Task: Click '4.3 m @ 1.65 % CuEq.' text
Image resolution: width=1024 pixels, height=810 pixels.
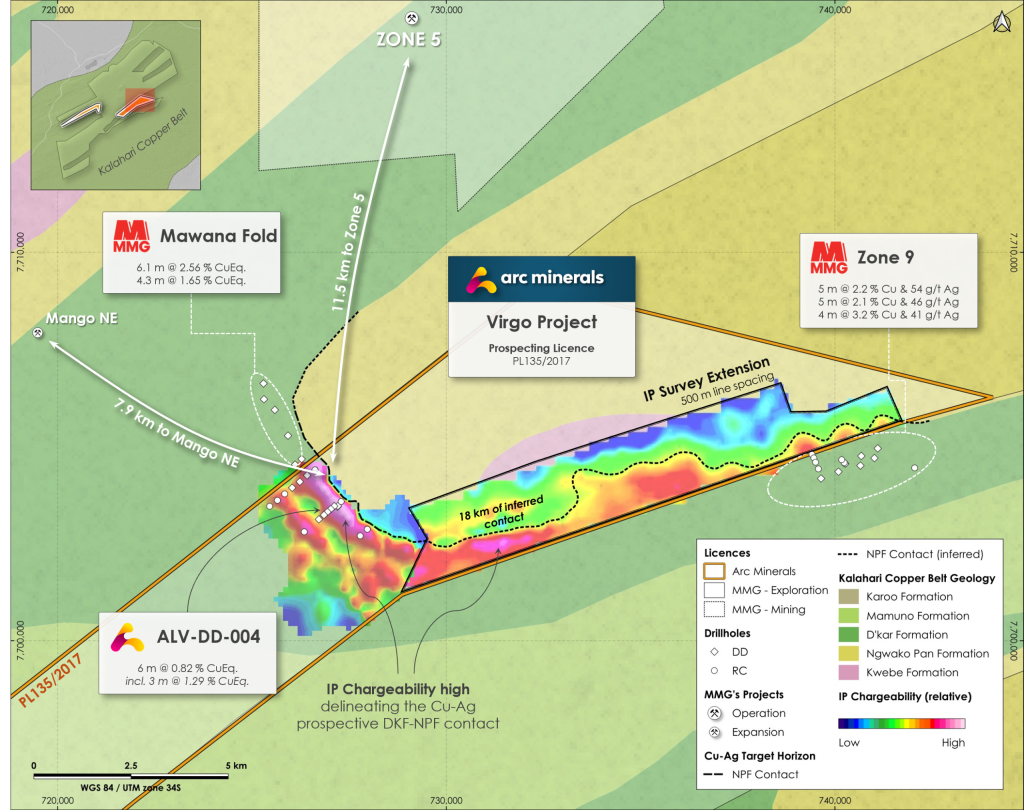Action: click(191, 280)
